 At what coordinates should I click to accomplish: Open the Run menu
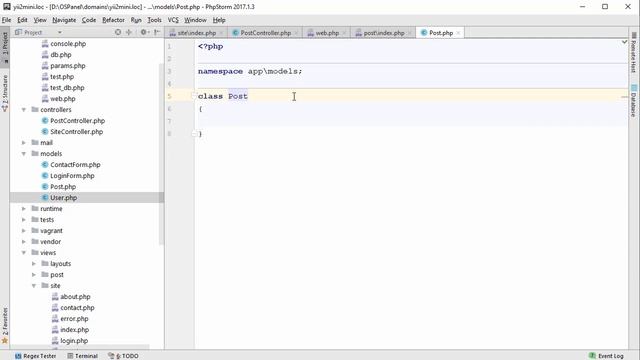click(136, 20)
